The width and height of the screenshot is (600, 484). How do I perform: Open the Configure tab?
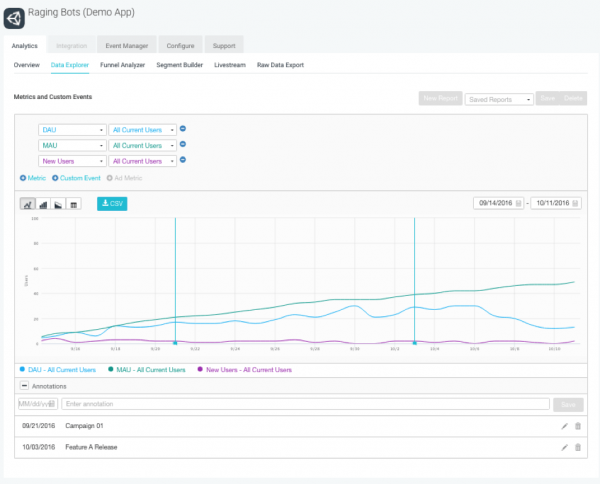pos(180,45)
